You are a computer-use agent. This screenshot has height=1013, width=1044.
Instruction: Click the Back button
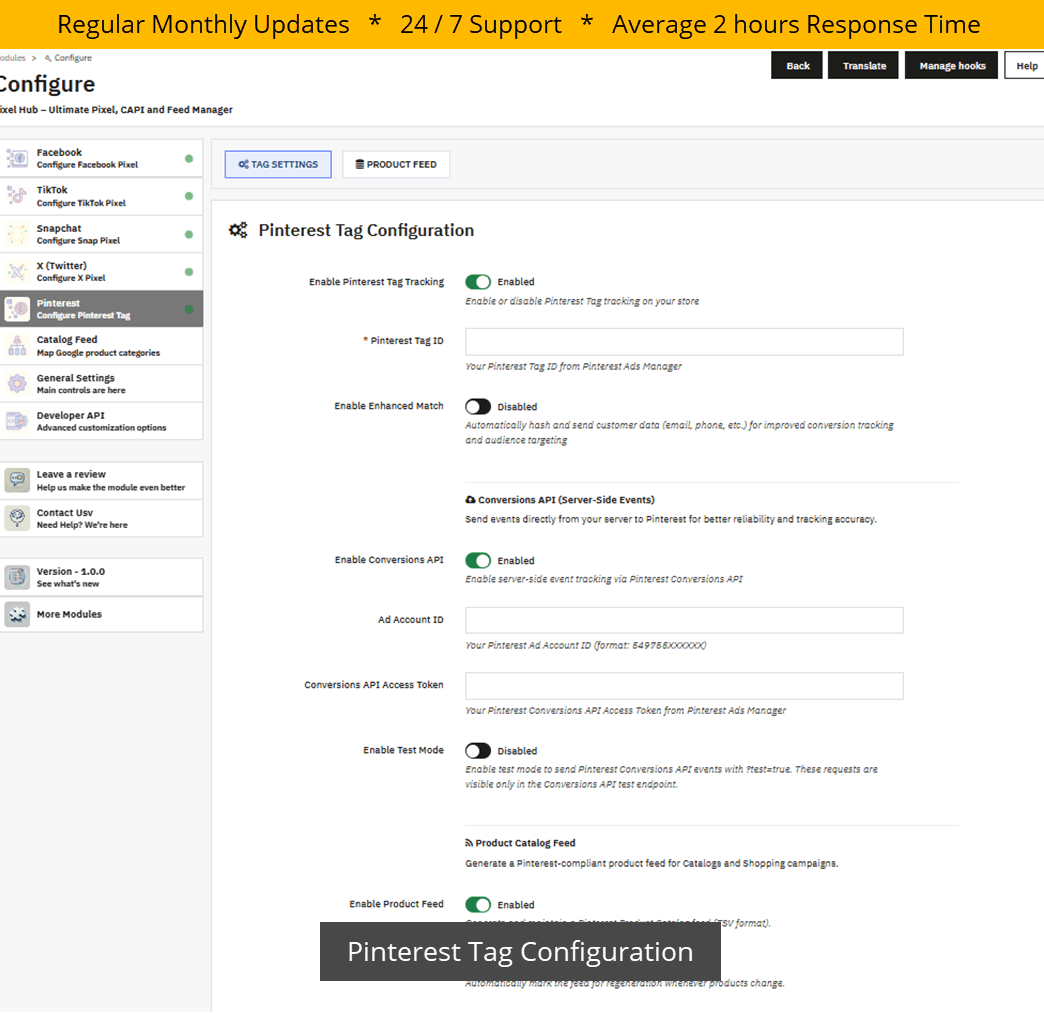click(x=797, y=65)
